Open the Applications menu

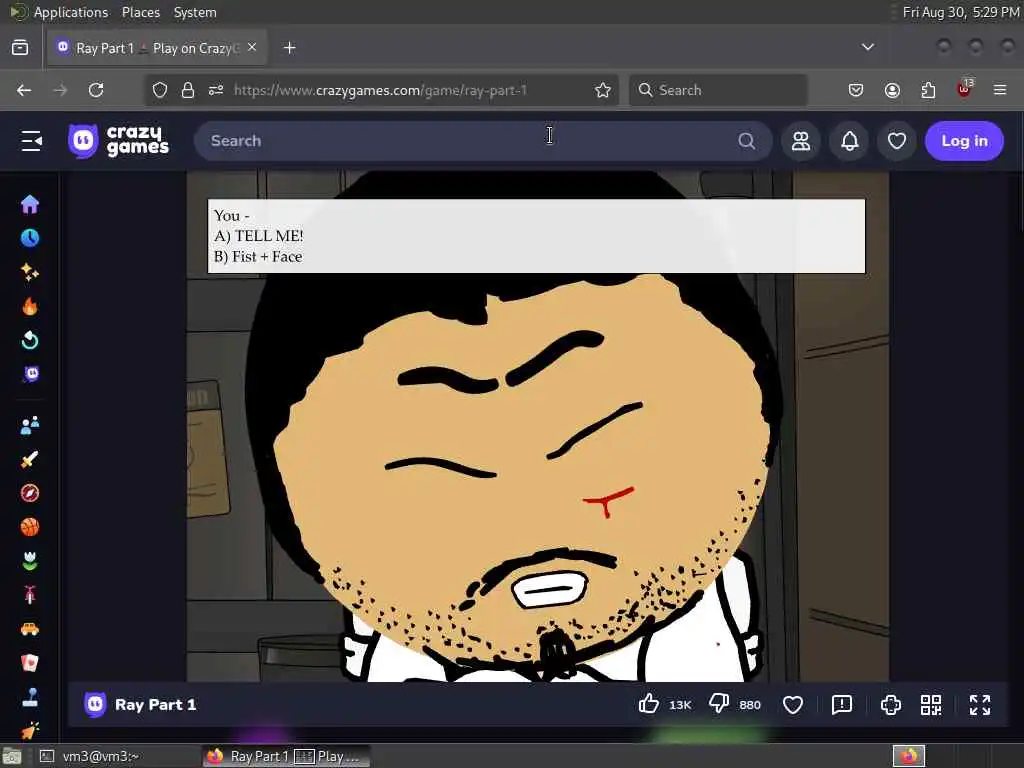[x=71, y=12]
